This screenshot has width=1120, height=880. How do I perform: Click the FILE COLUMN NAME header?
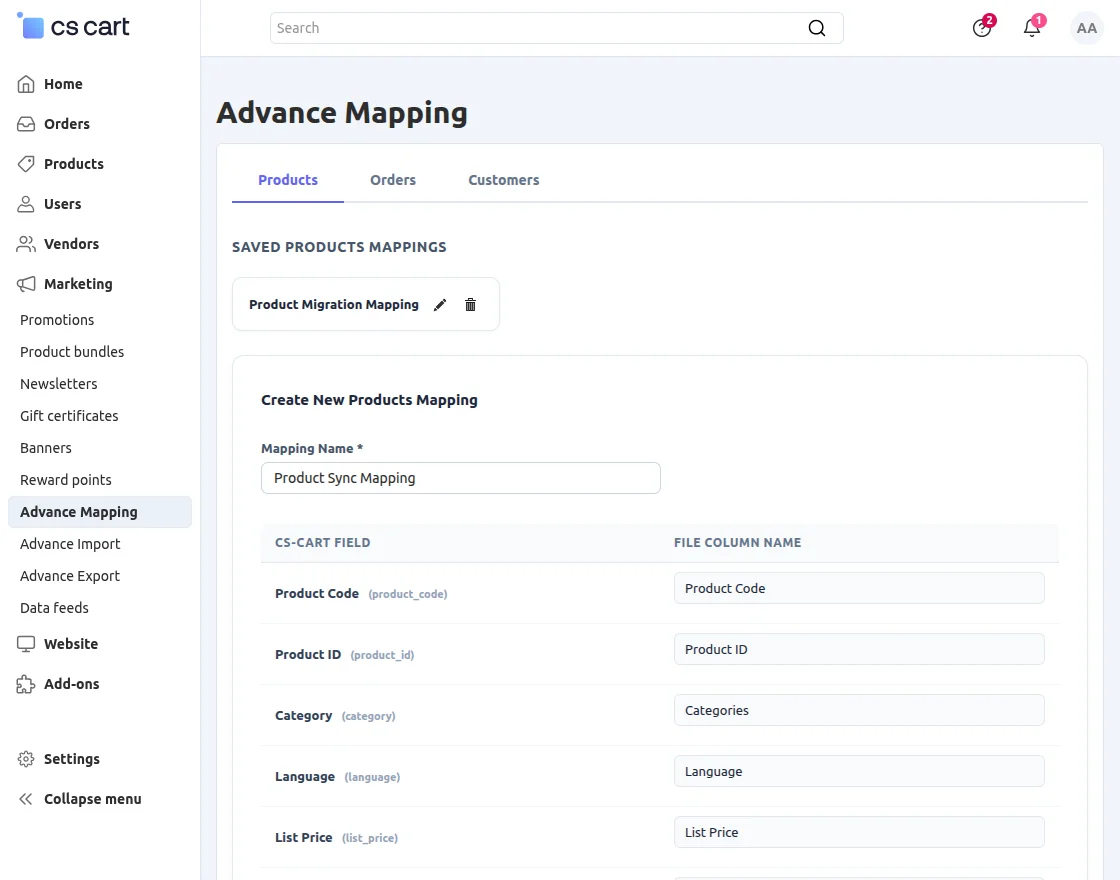tap(738, 543)
